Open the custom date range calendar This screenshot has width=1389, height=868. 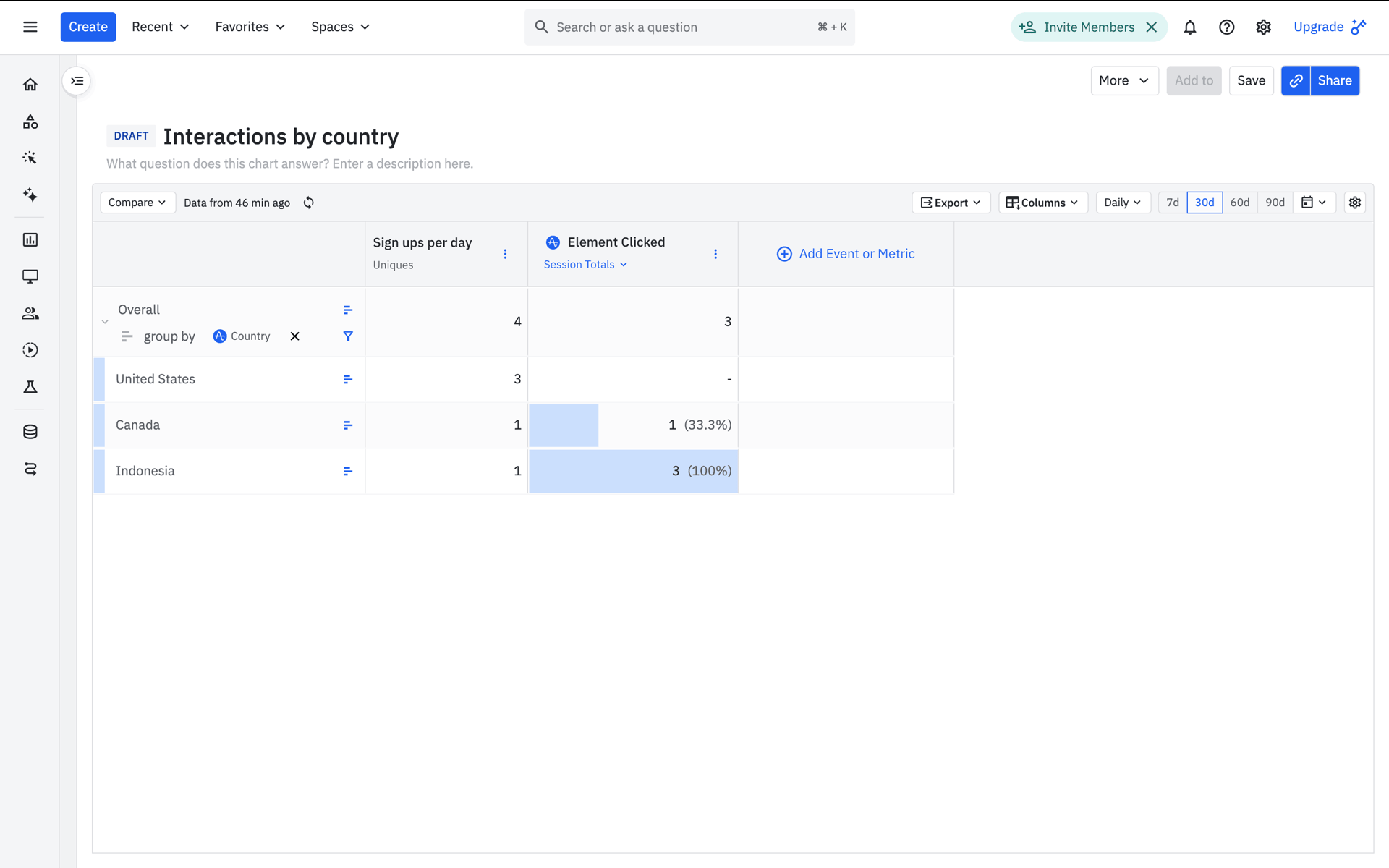pyautogui.click(x=1314, y=203)
